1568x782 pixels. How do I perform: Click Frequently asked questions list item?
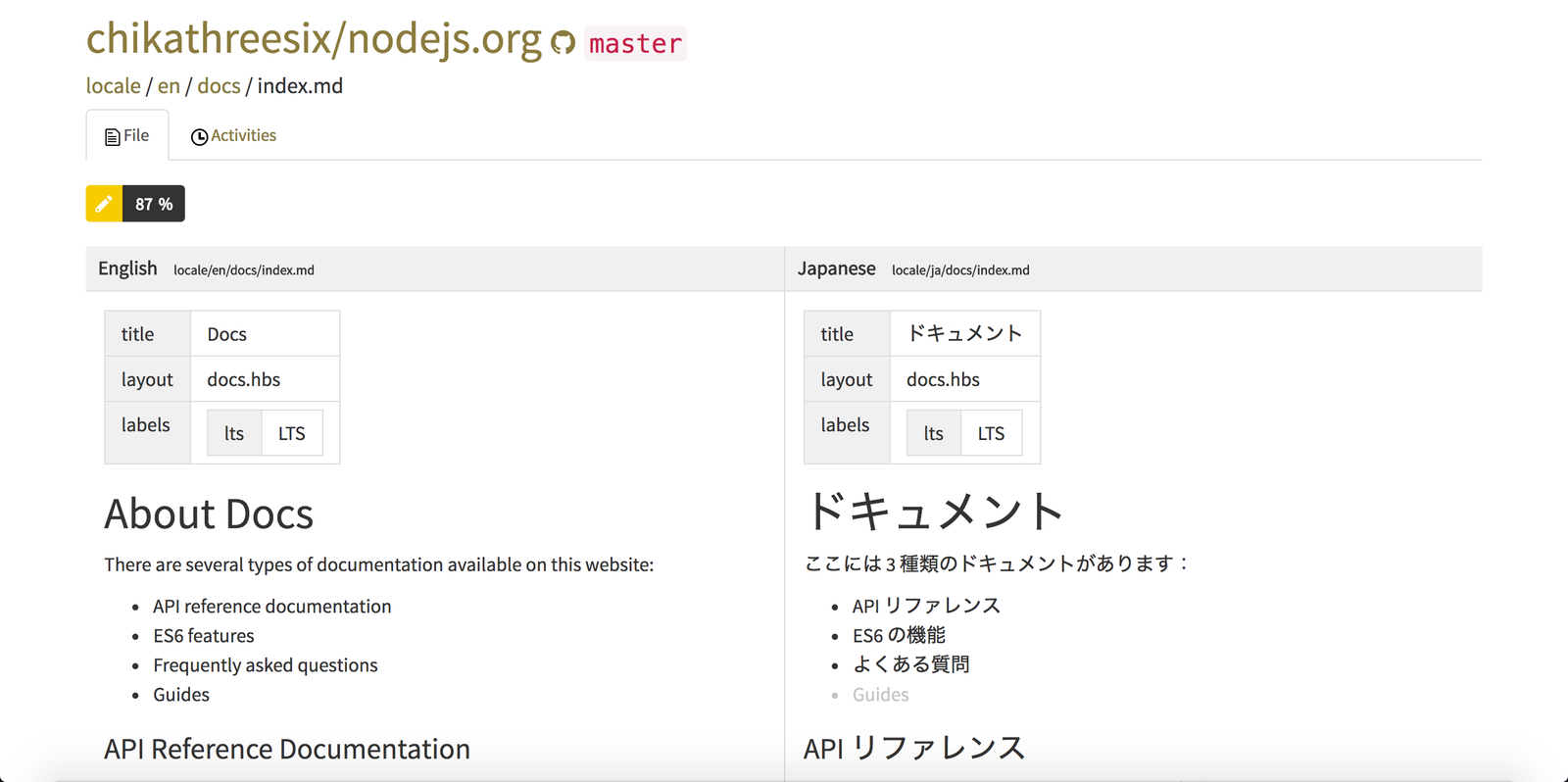pyautogui.click(x=266, y=665)
